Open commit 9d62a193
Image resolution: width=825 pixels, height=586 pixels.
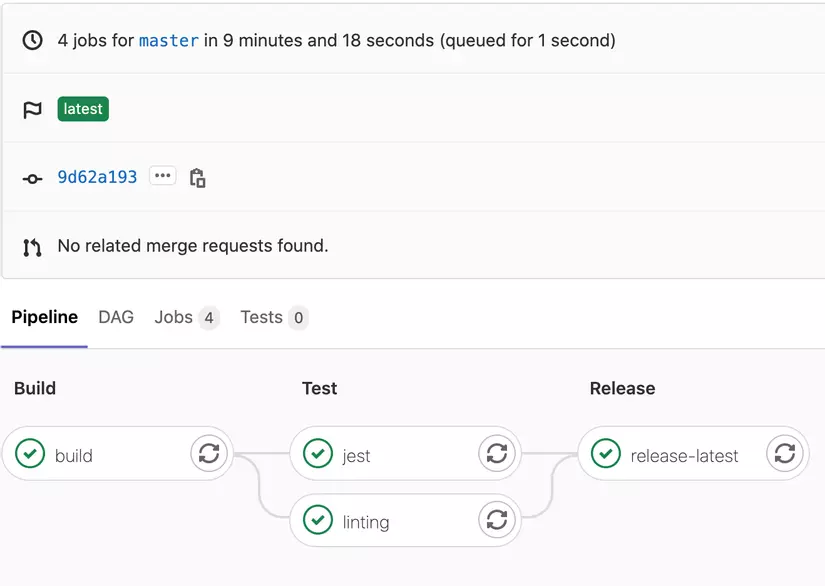(x=97, y=176)
